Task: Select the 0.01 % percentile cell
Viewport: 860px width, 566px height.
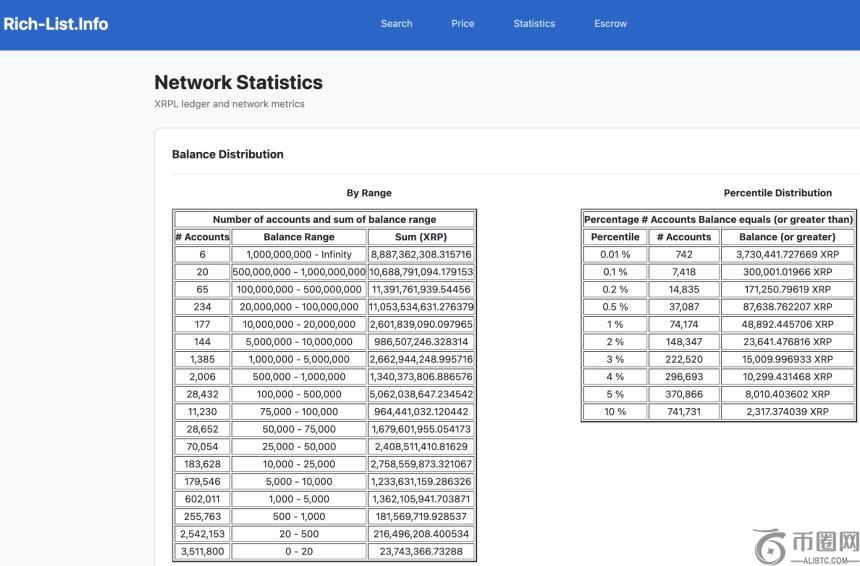Action: coord(615,255)
